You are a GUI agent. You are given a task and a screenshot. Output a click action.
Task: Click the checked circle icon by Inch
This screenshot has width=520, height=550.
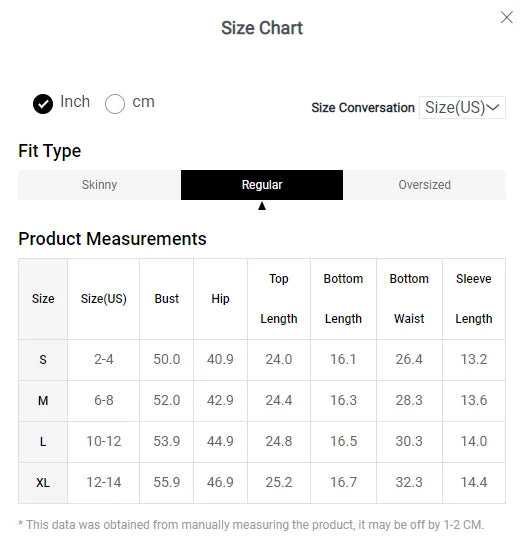[43, 104]
